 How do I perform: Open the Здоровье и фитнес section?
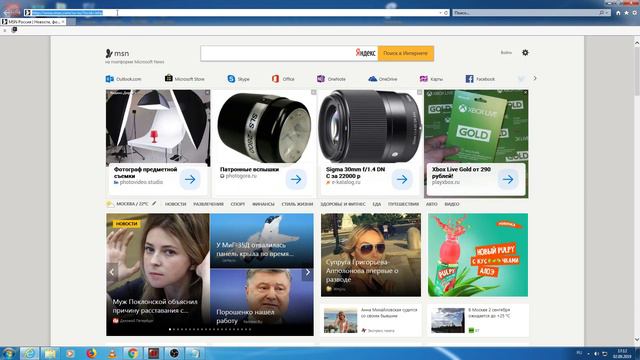pos(343,204)
